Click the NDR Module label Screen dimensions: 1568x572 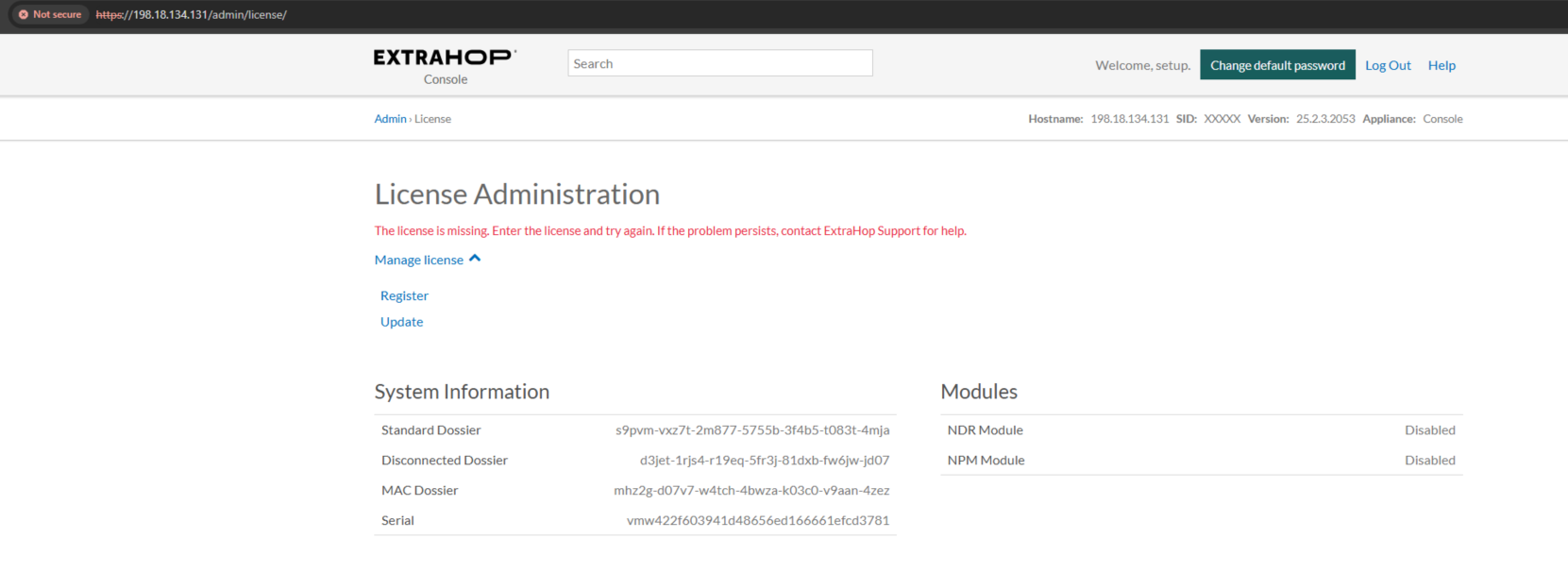click(985, 429)
